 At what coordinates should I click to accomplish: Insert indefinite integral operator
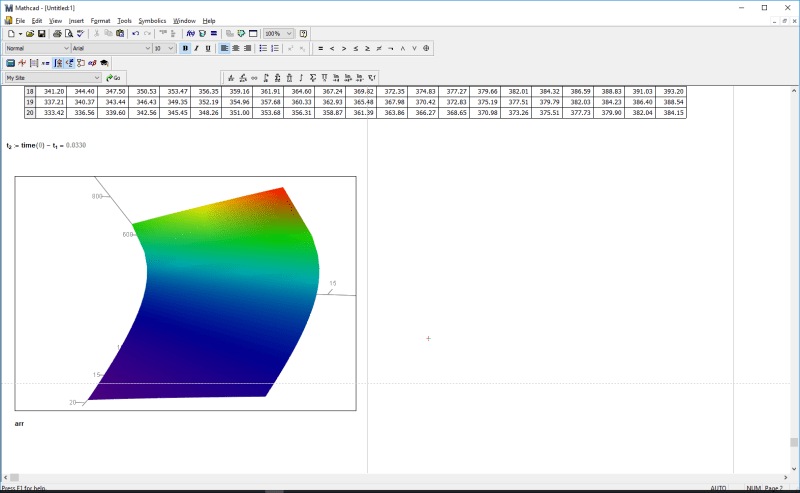tap(301, 78)
